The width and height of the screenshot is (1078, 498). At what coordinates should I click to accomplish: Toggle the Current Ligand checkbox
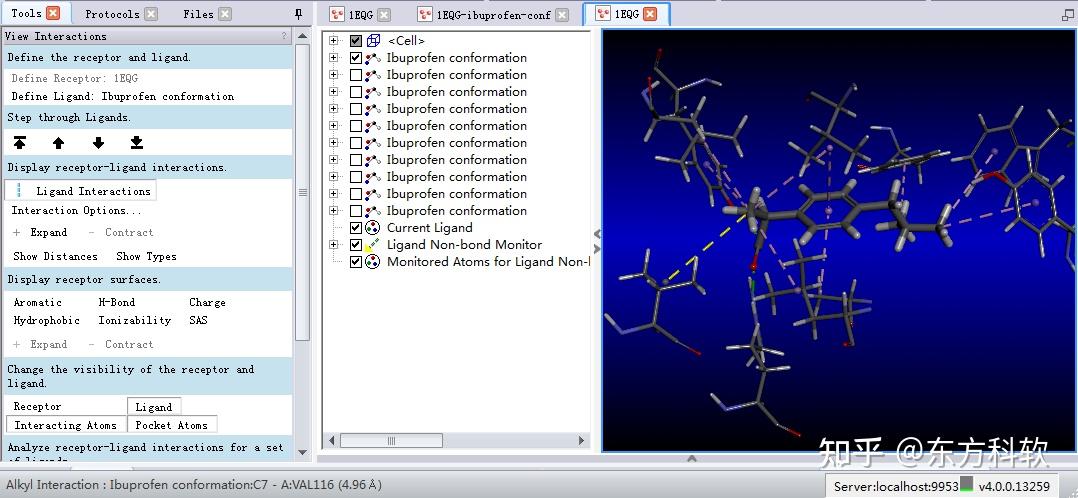point(355,228)
